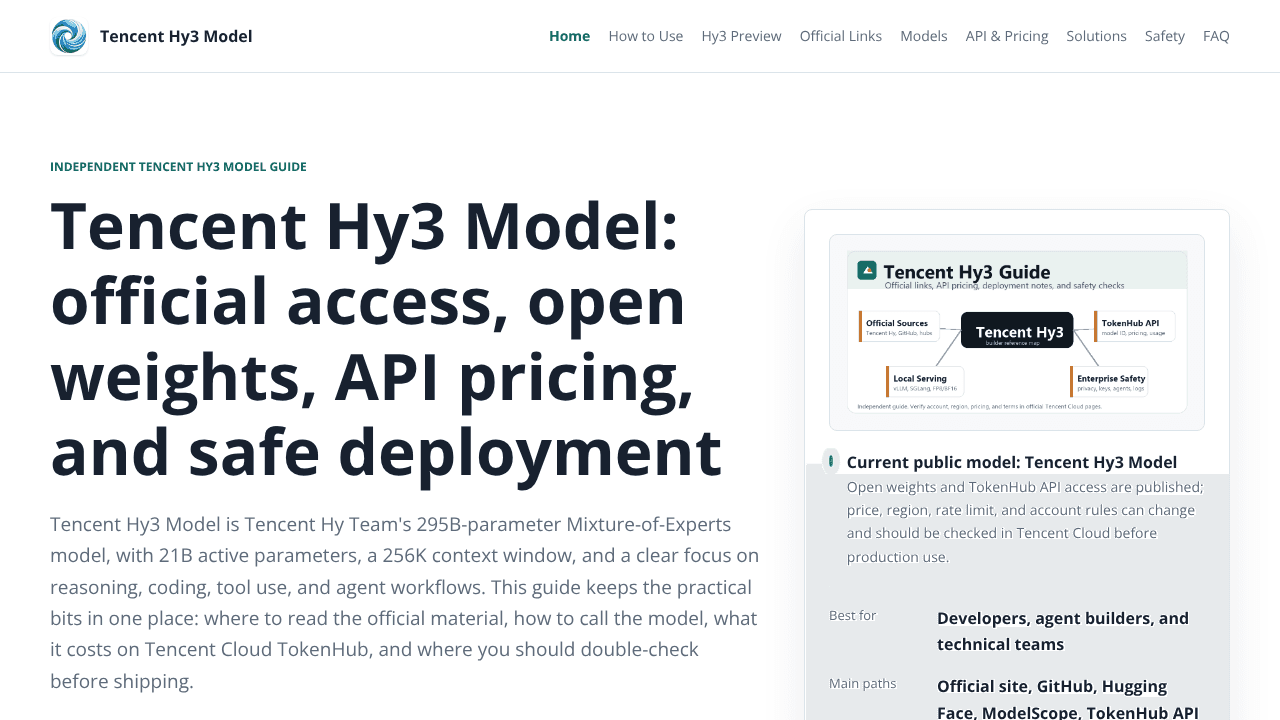Open the Home nav item
The height and width of the screenshot is (720, 1280).
[569, 36]
